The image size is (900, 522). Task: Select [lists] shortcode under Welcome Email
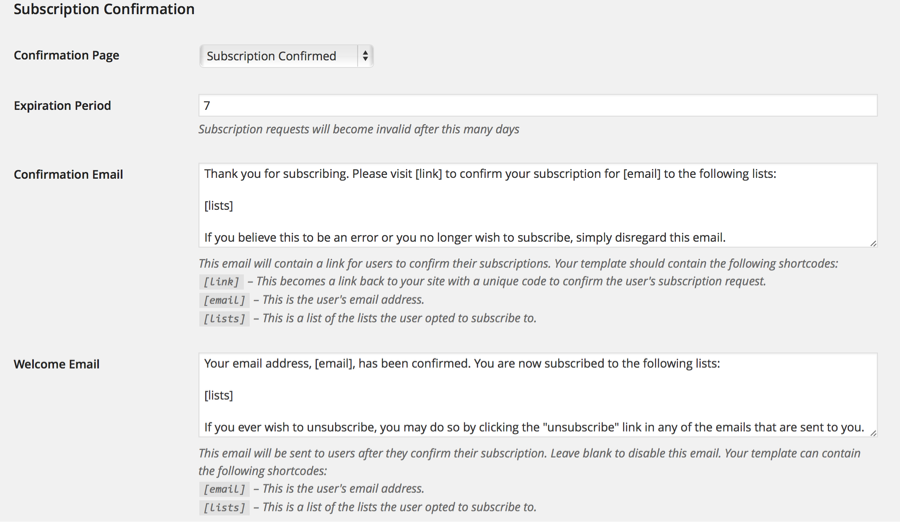(224, 508)
